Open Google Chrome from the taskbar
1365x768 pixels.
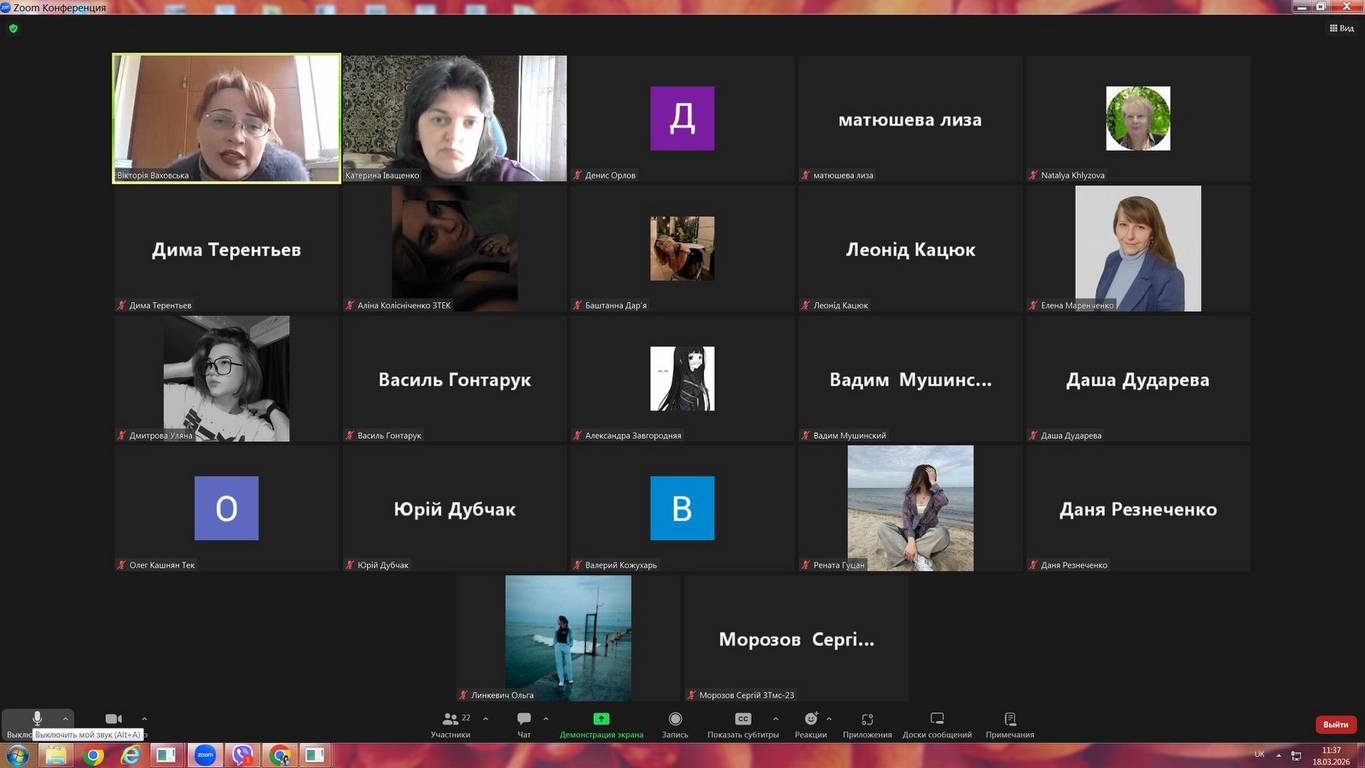(x=94, y=756)
